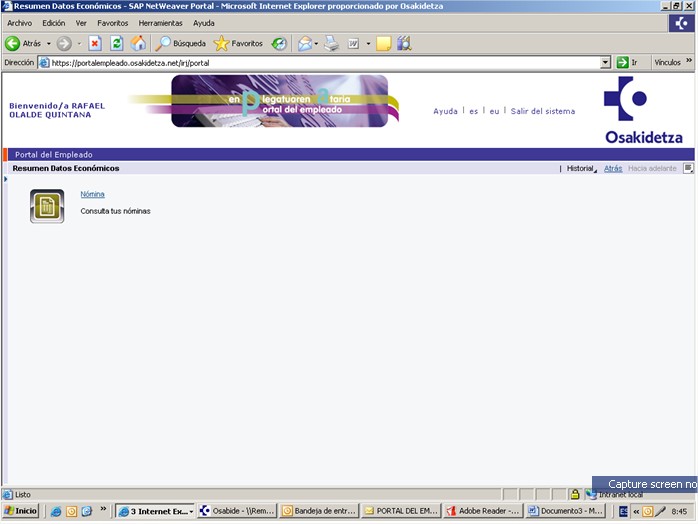This screenshot has height=524, width=698.
Task: Go to Home page icon
Action: tap(138, 43)
